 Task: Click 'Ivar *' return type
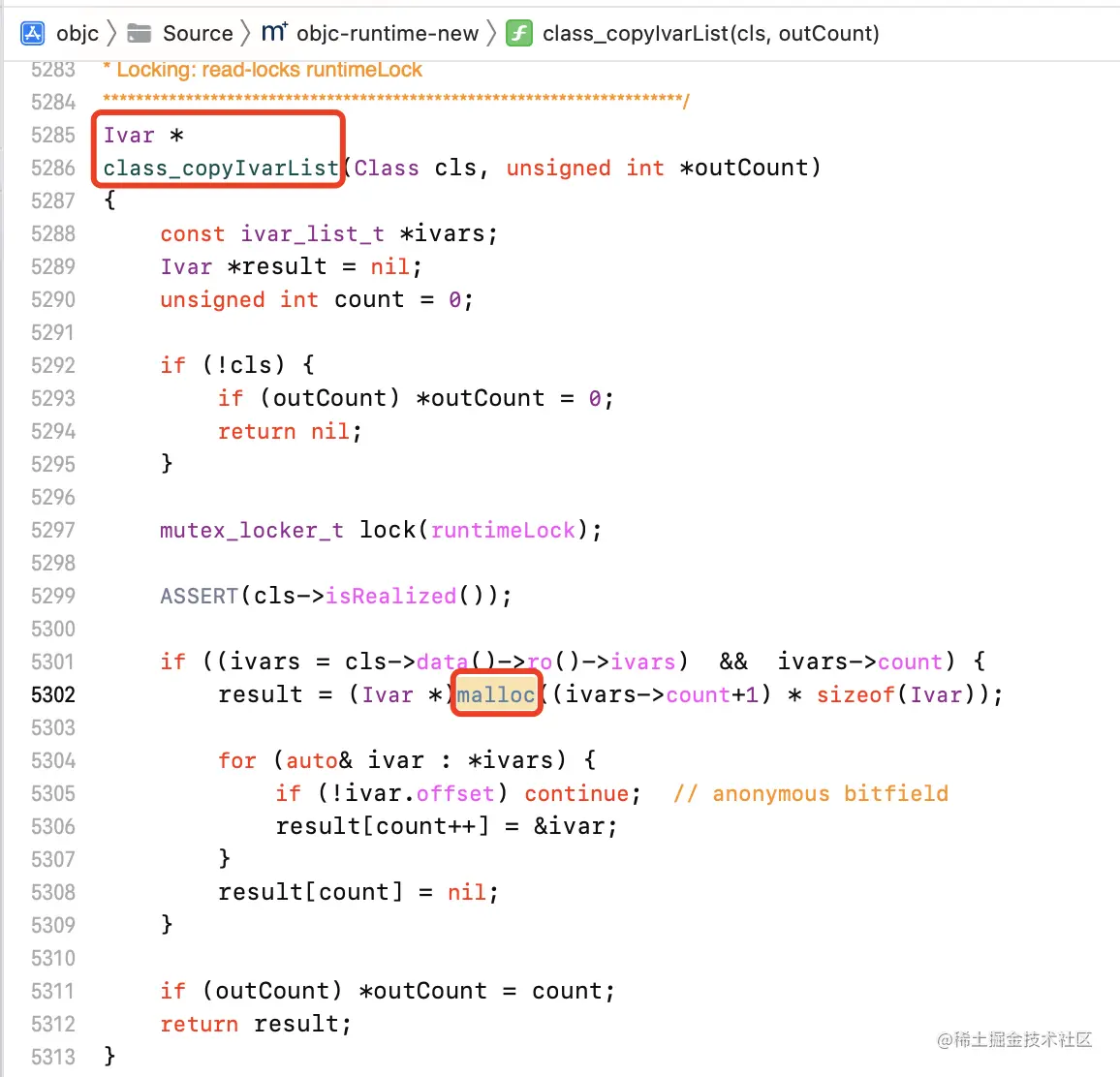point(143,135)
